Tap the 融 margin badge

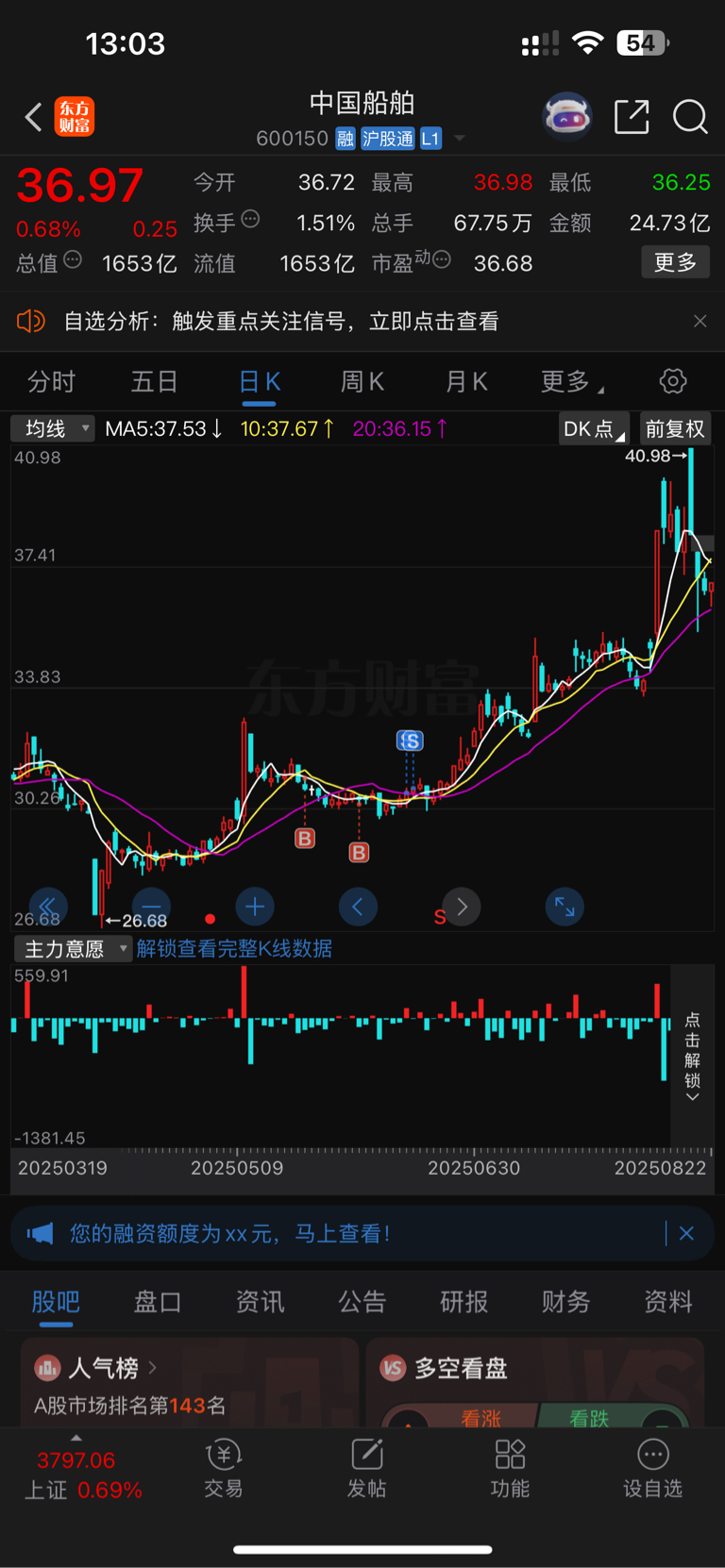tap(346, 139)
